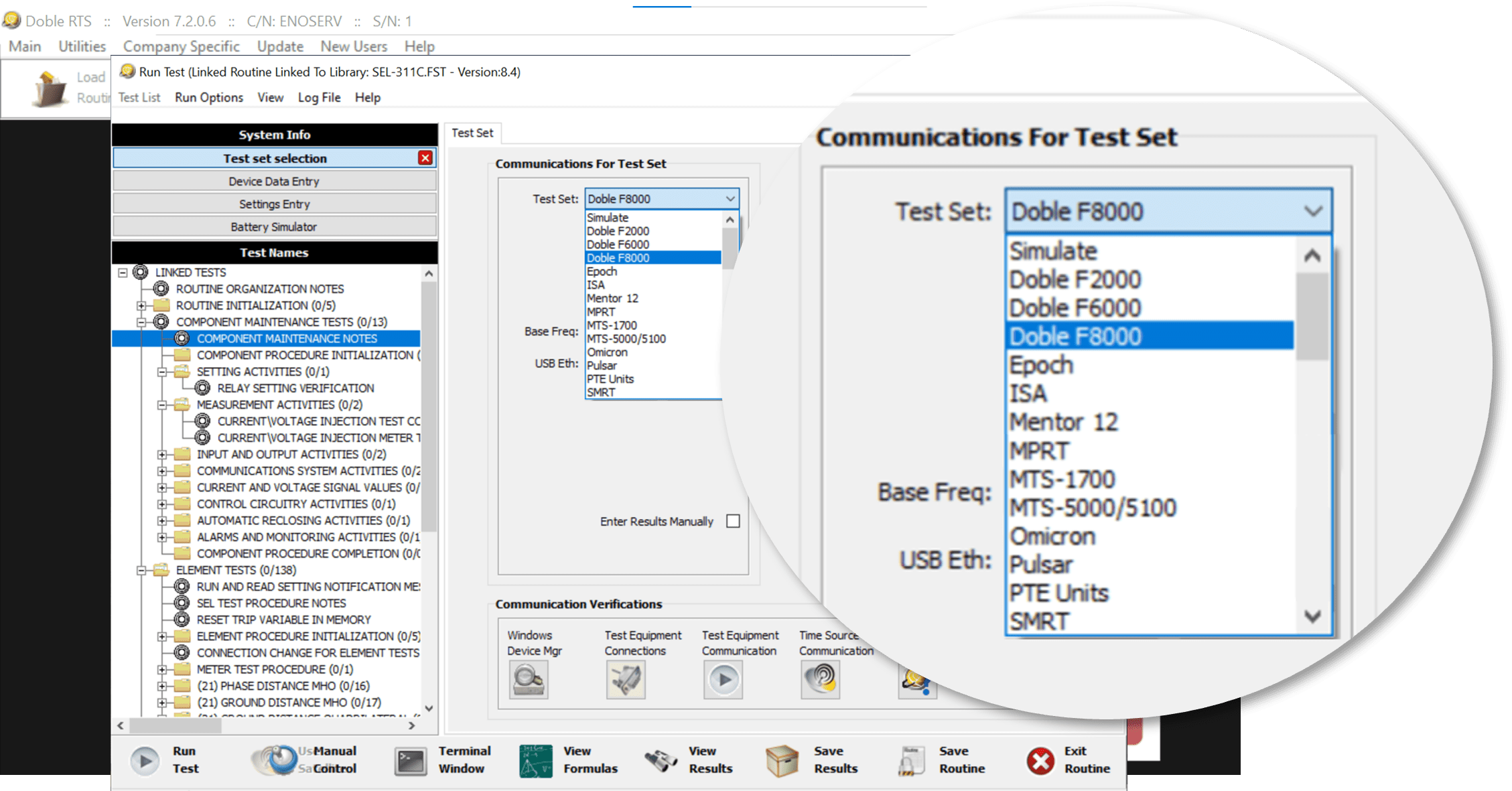Close the Test set selection red X
Viewport: 1512px width, 791px height.
[x=425, y=158]
